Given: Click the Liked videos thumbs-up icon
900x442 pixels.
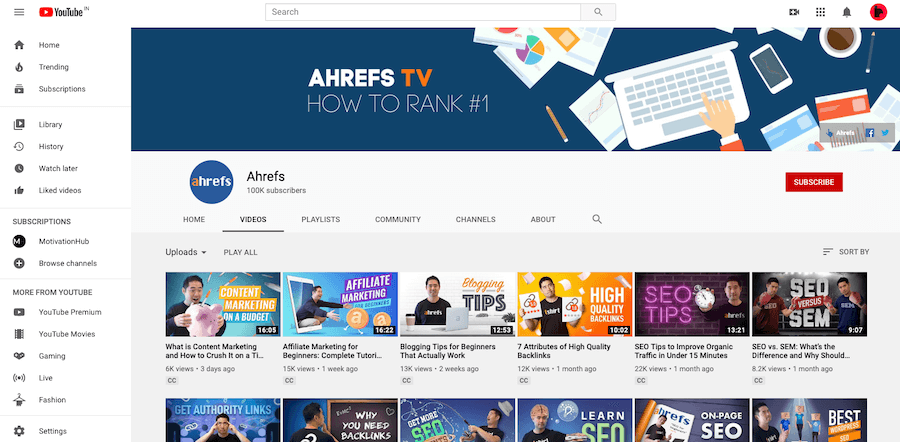Looking at the screenshot, I should tap(19, 190).
